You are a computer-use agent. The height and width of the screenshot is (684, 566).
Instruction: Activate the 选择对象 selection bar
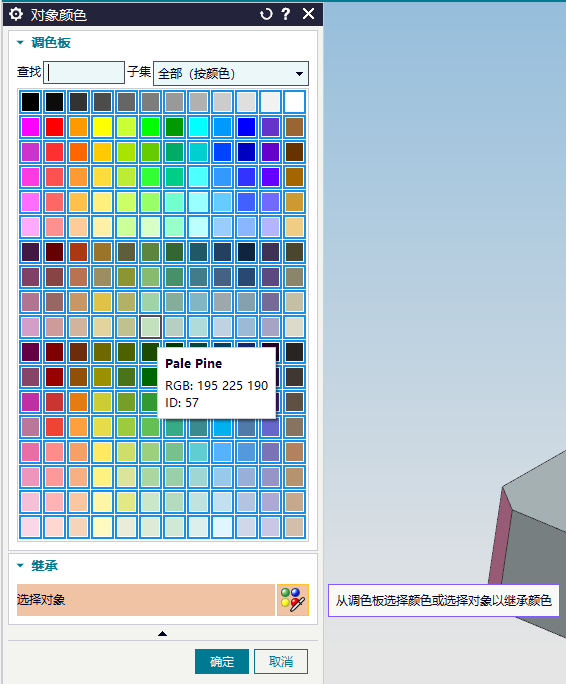pyautogui.click(x=146, y=600)
